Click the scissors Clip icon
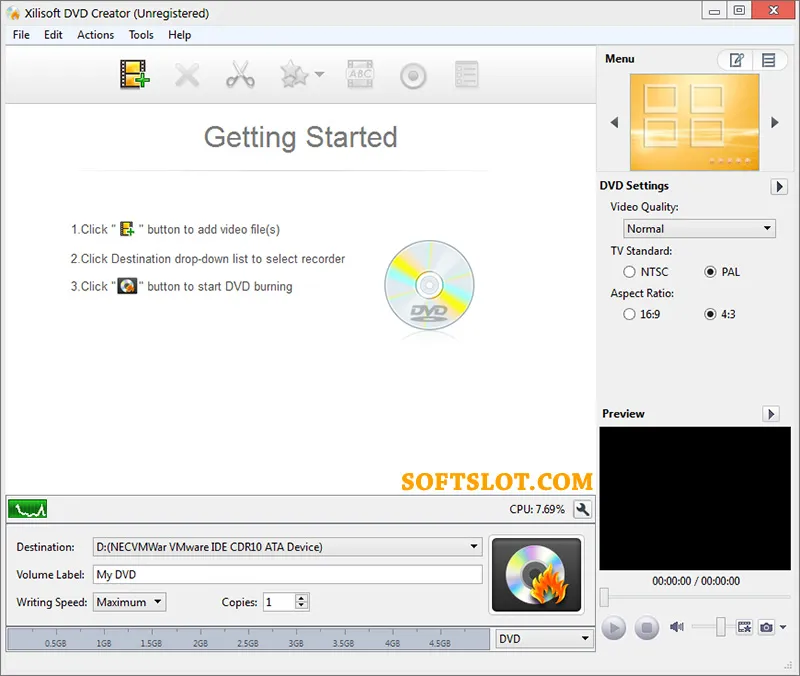The width and height of the screenshot is (800, 676). point(240,74)
